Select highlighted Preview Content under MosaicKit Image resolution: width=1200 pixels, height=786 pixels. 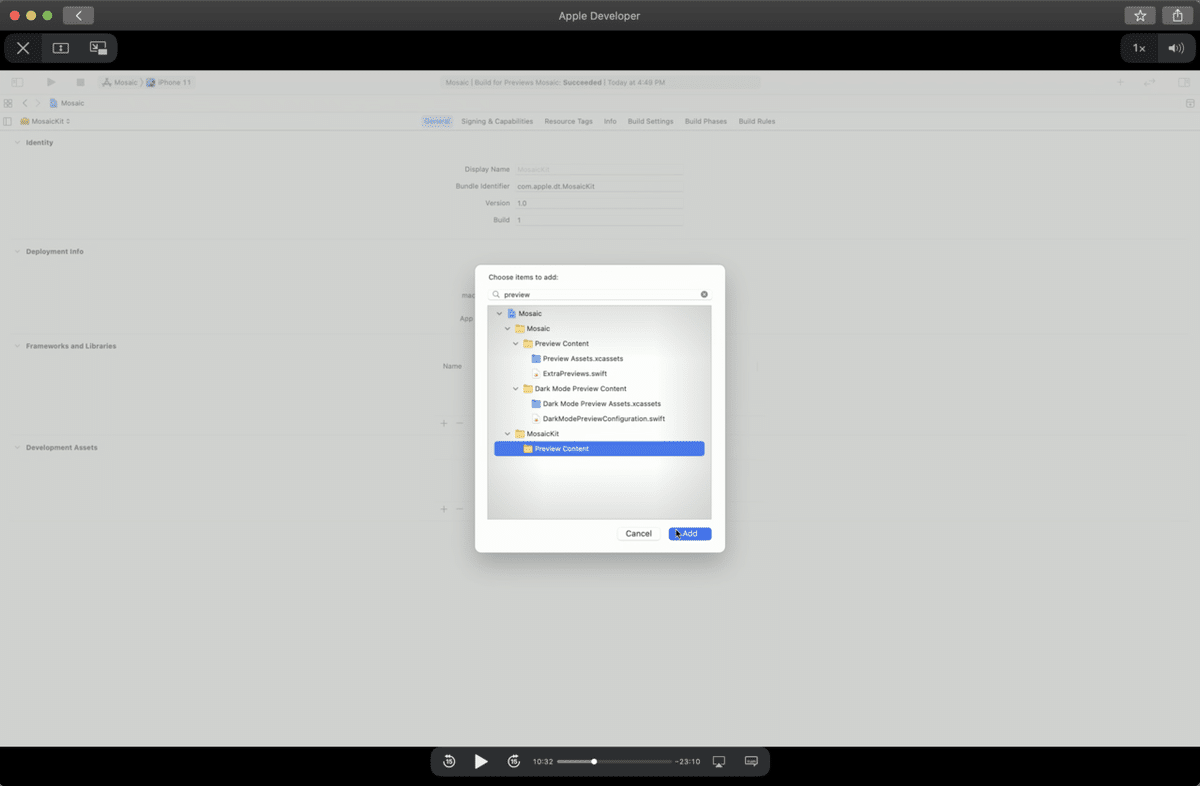point(599,449)
